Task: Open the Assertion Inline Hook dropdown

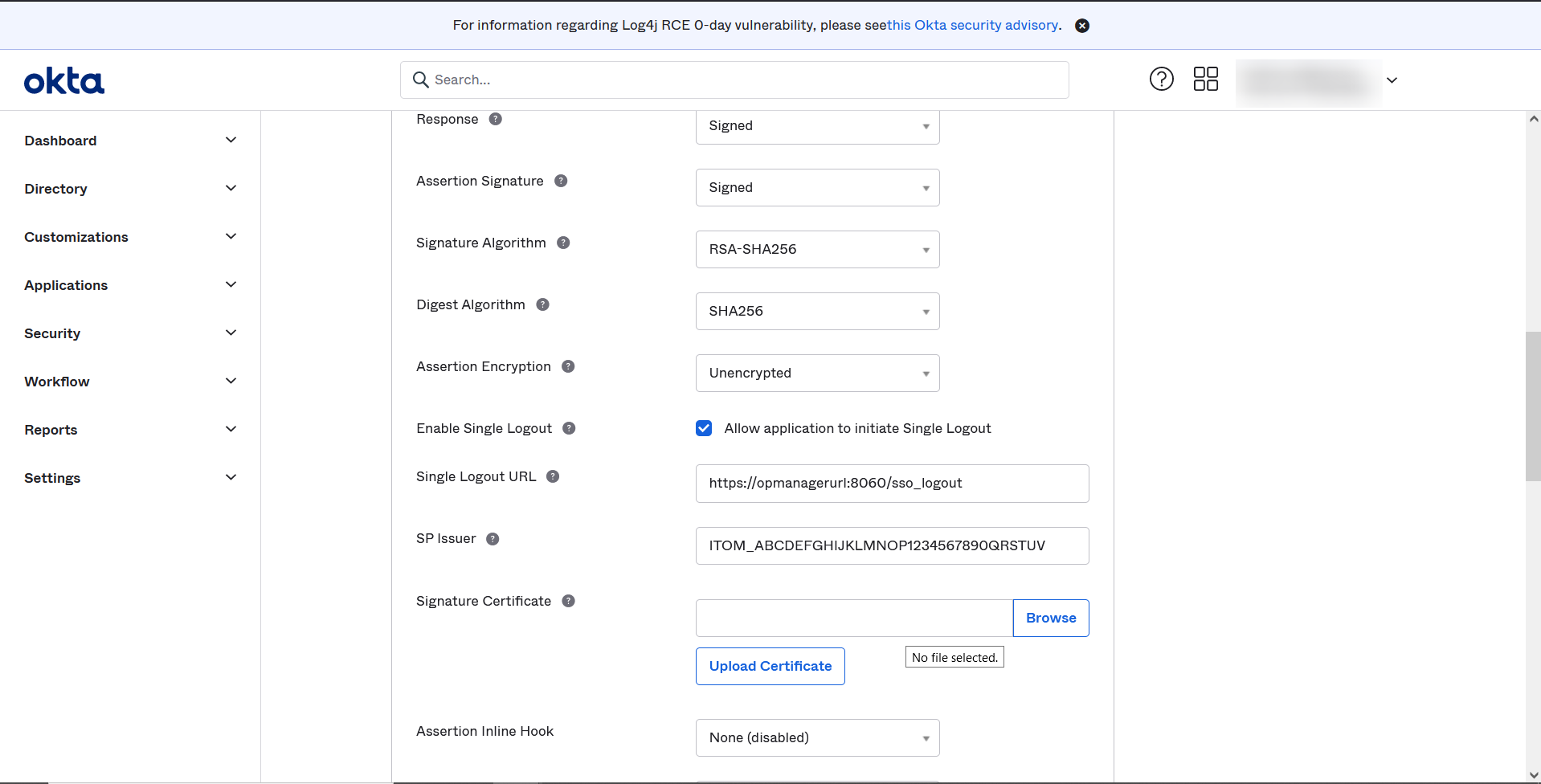Action: pos(817,738)
